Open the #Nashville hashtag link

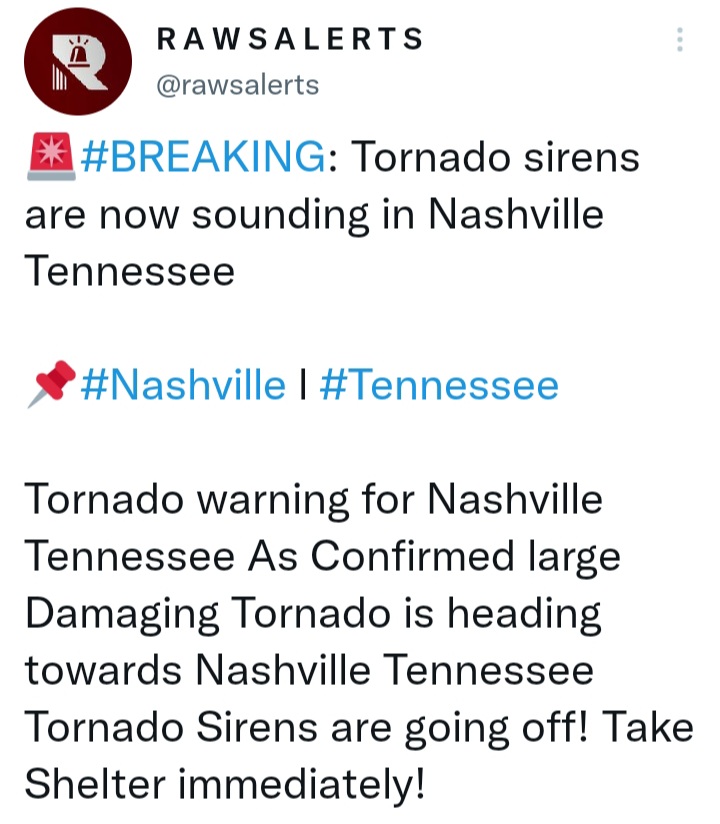[183, 385]
